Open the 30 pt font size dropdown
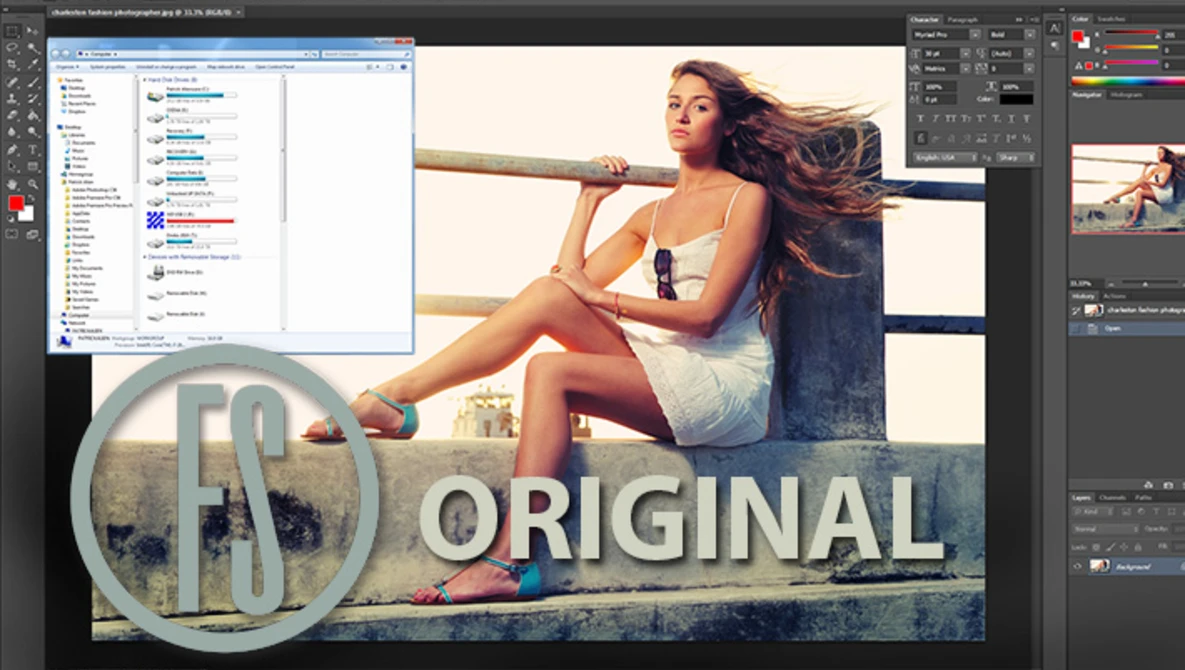Viewport: 1185px width, 670px height. 965,54
